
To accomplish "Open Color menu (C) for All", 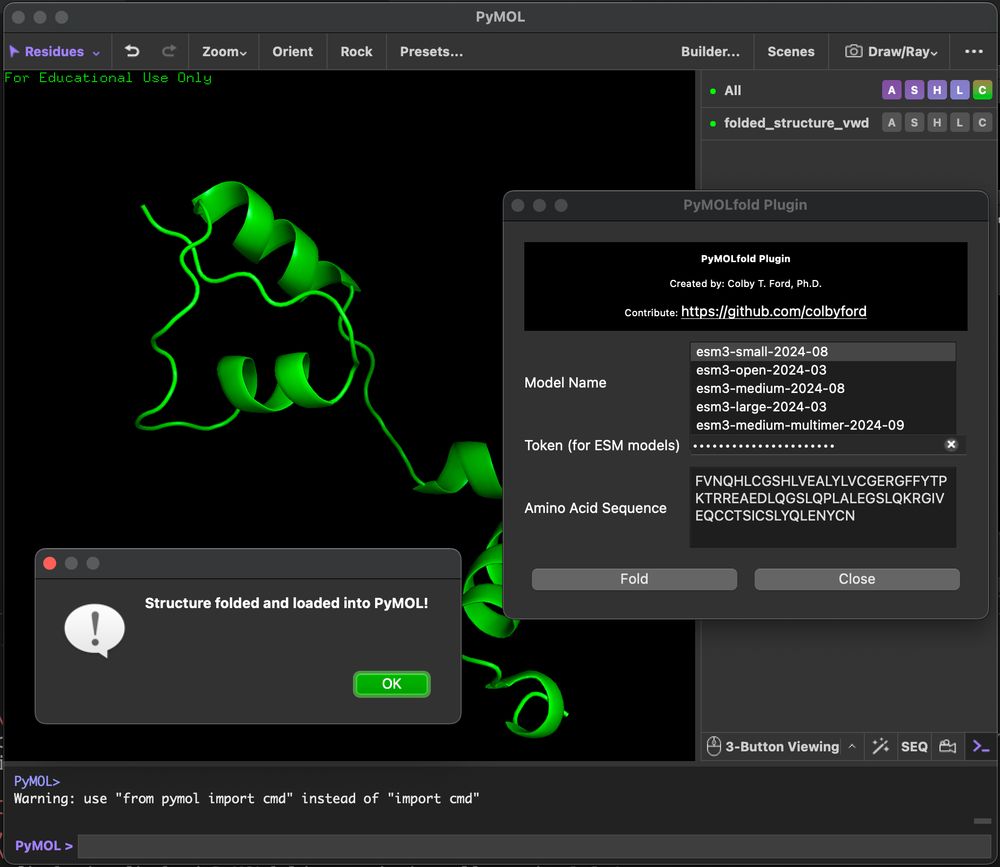I will [x=982, y=90].
